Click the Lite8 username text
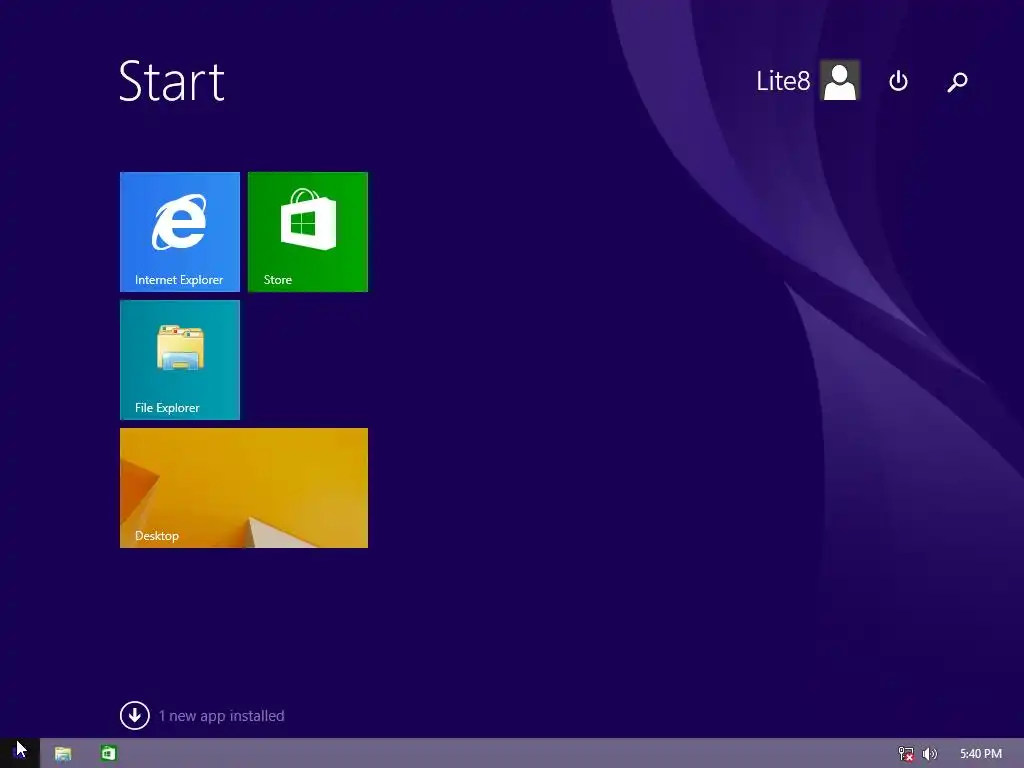1024x768 pixels. [x=782, y=81]
